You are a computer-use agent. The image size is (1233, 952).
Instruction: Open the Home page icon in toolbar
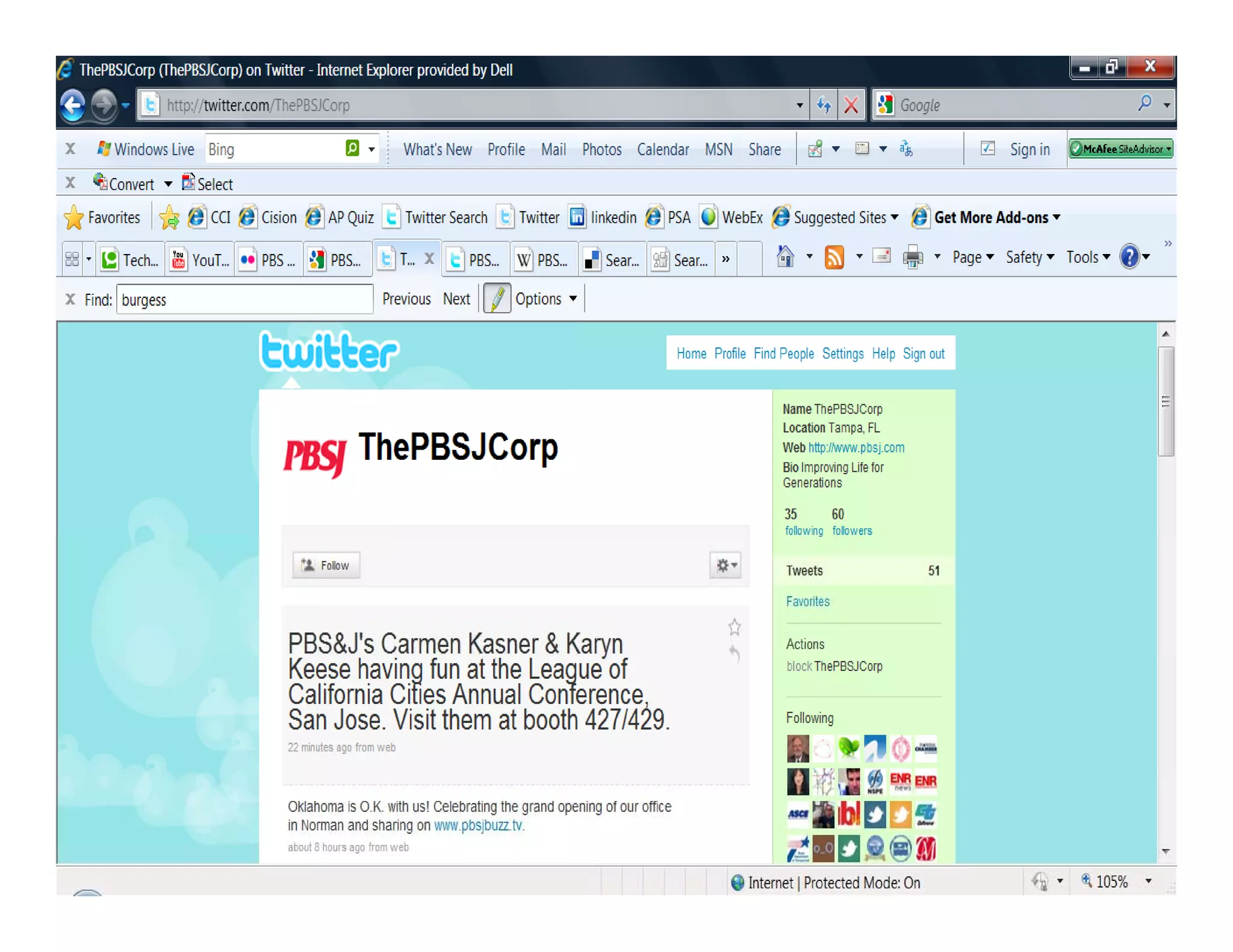(785, 258)
